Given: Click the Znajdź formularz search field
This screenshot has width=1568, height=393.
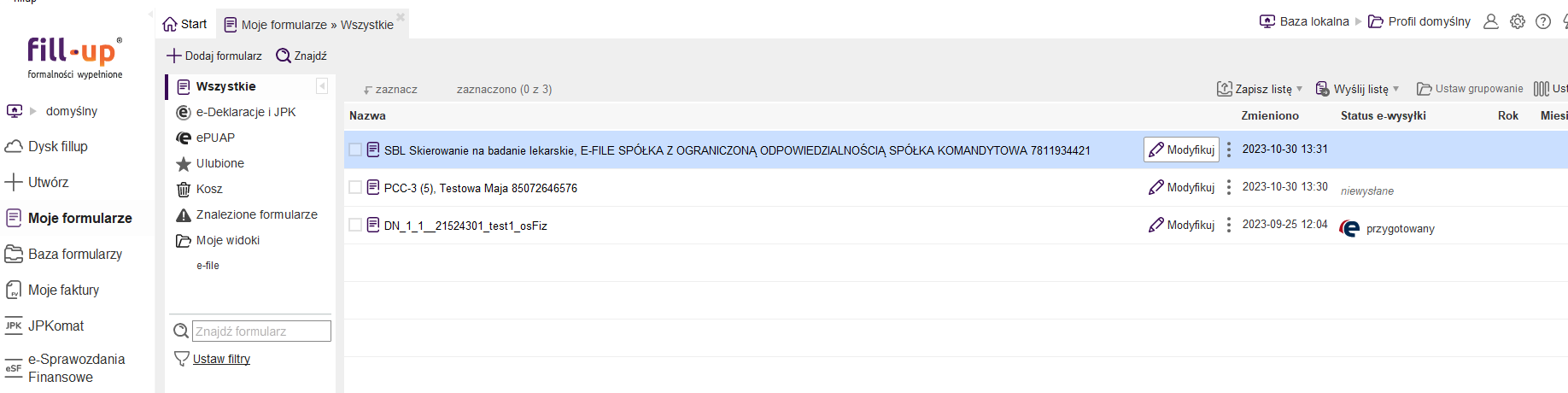Looking at the screenshot, I should click(x=261, y=331).
